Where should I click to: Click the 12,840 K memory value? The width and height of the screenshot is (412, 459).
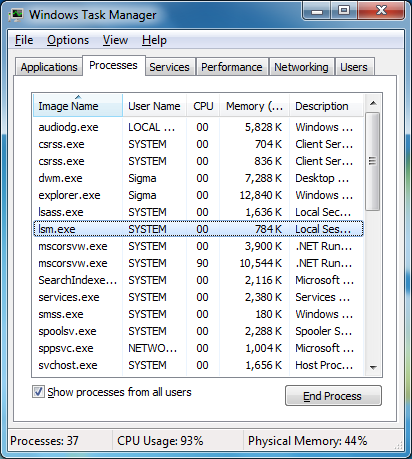pyautogui.click(x=261, y=195)
